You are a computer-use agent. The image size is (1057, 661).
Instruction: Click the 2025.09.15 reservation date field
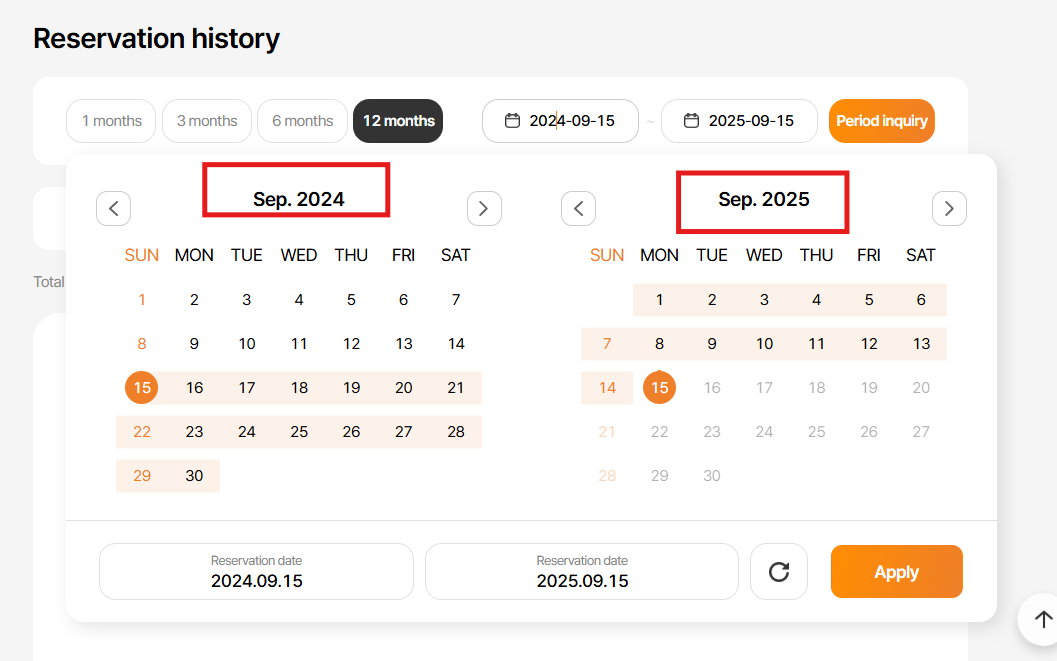582,572
